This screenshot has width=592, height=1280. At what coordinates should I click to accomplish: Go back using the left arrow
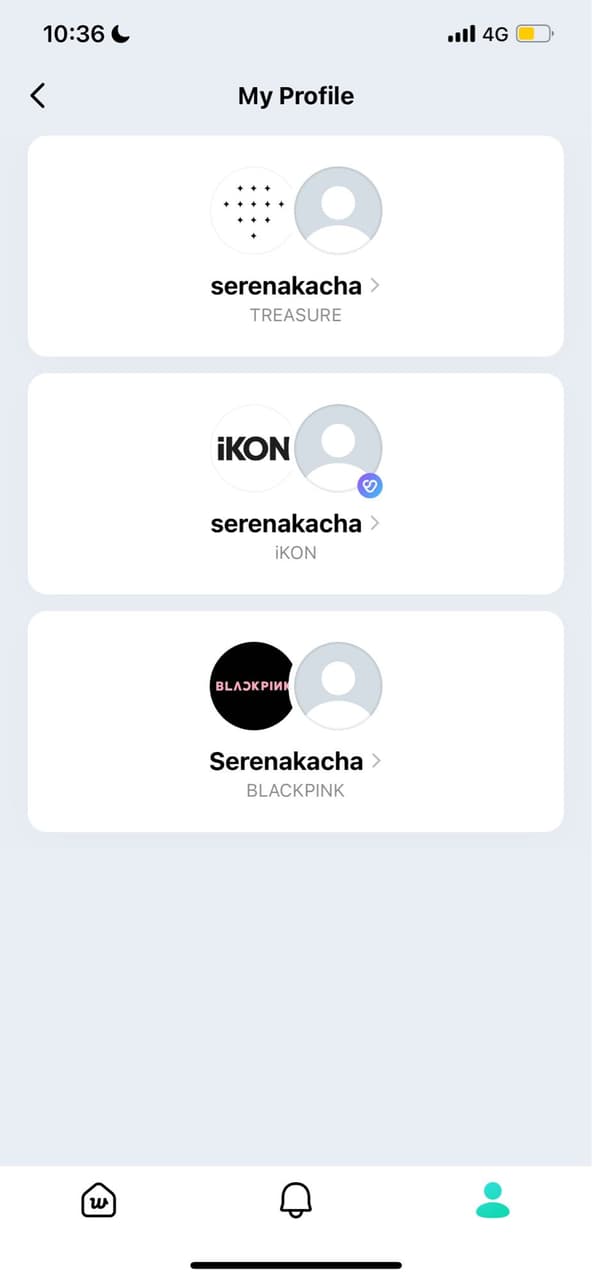pyautogui.click(x=37, y=95)
